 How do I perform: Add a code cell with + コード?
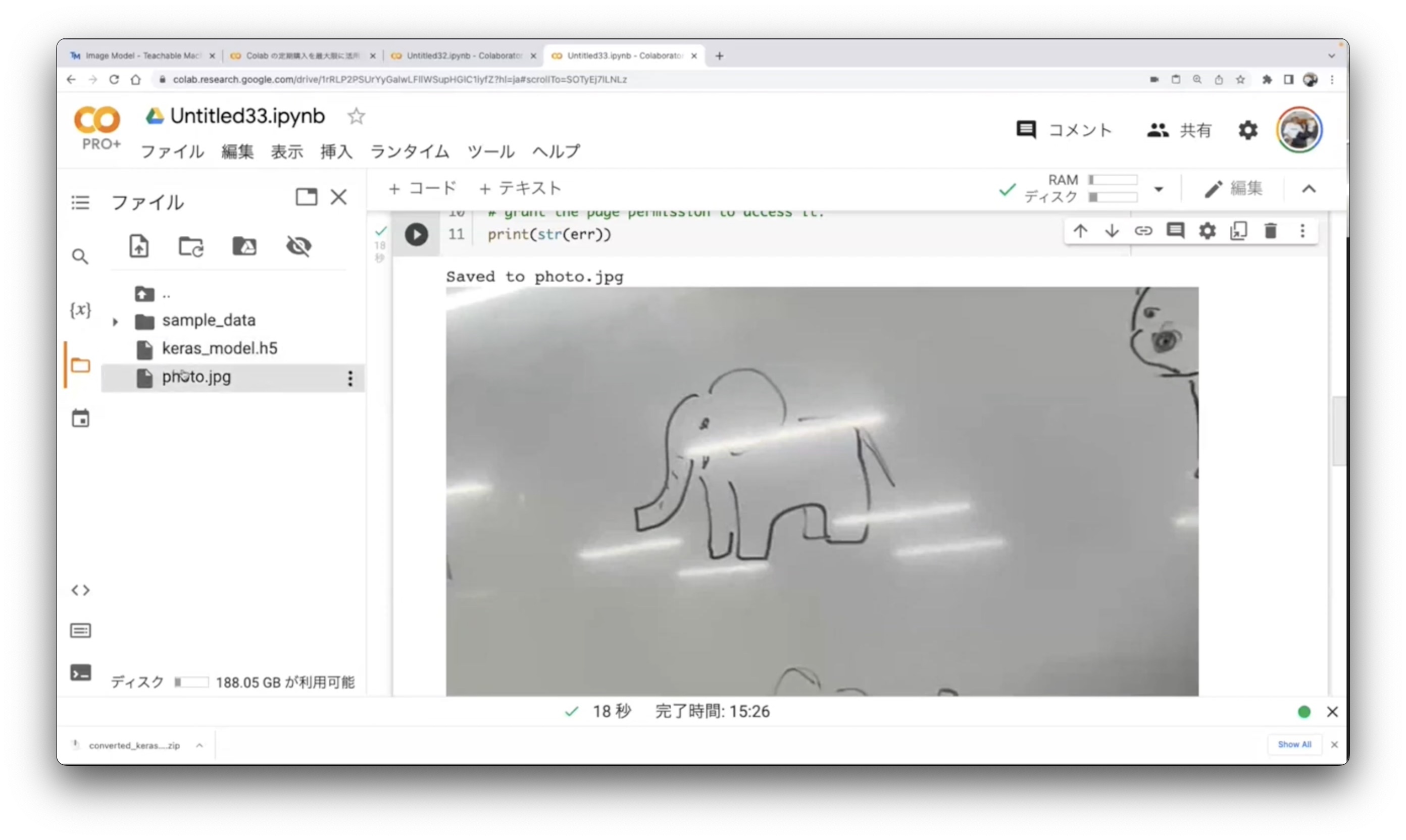(x=422, y=188)
